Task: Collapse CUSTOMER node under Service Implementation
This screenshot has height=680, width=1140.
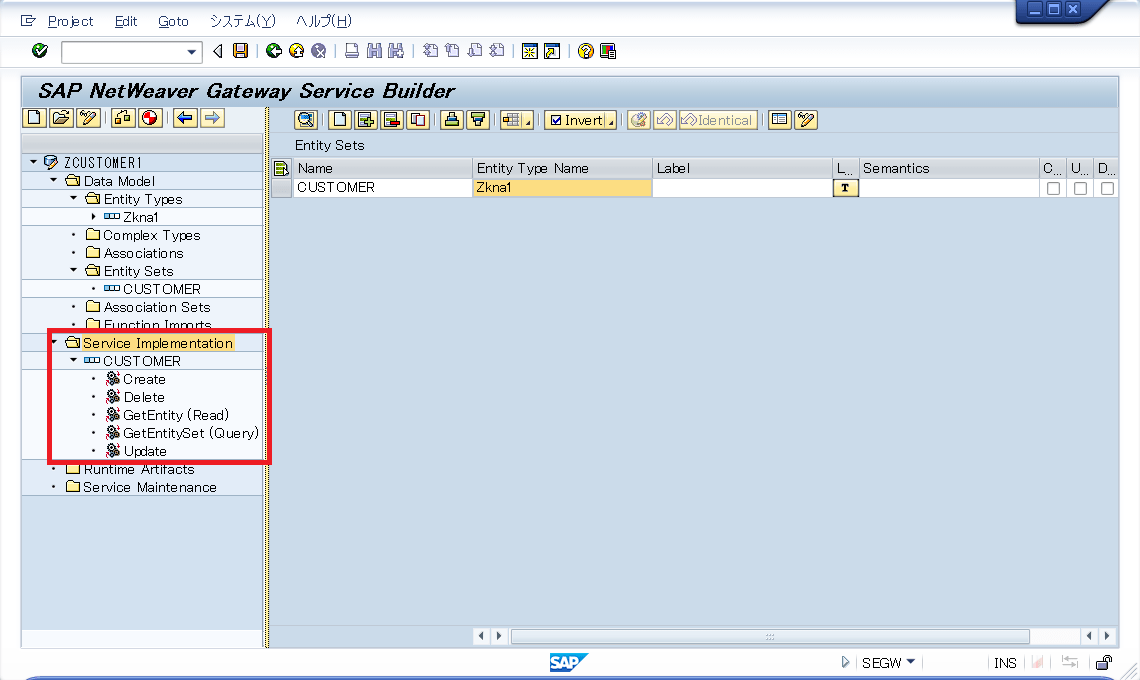Action: [x=73, y=360]
